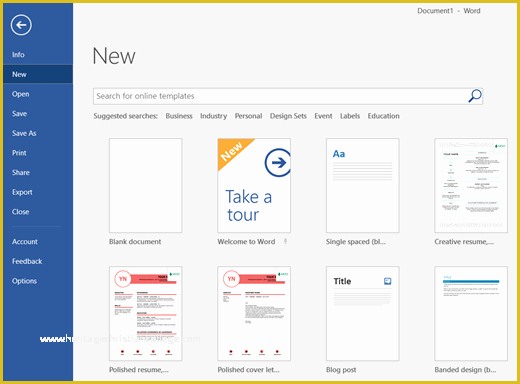Choose Save from the sidebar

pos(19,114)
